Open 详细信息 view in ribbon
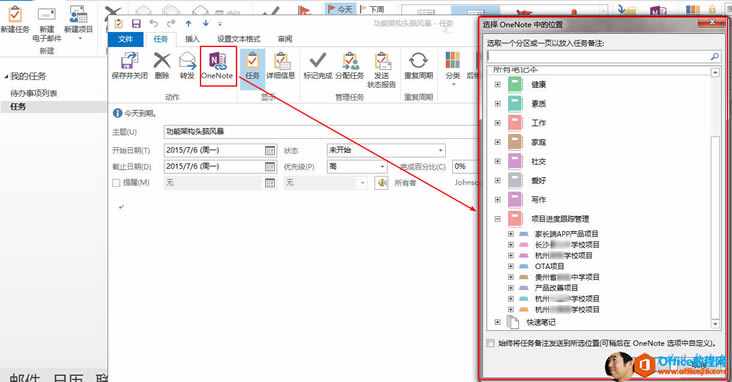The height and width of the screenshot is (382, 732). coord(281,65)
